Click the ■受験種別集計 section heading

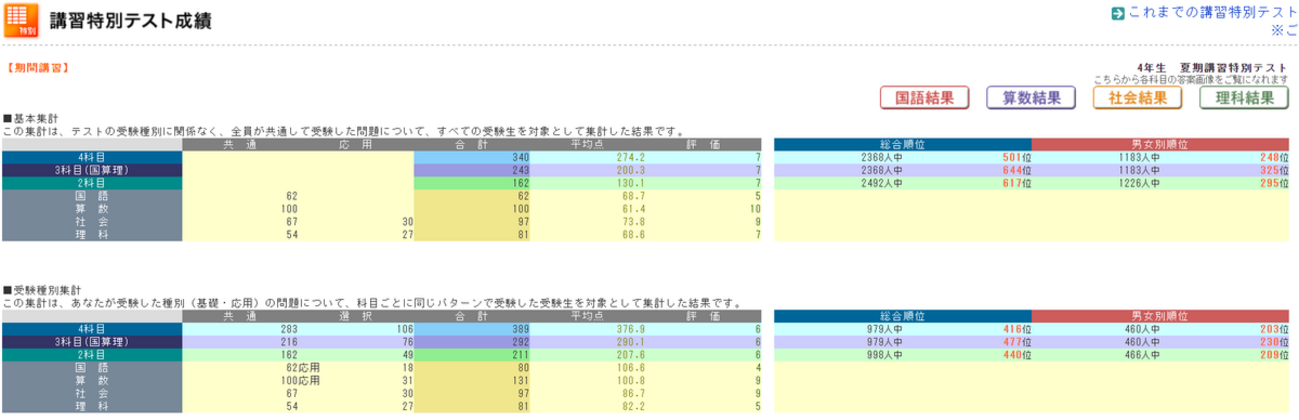(42, 290)
